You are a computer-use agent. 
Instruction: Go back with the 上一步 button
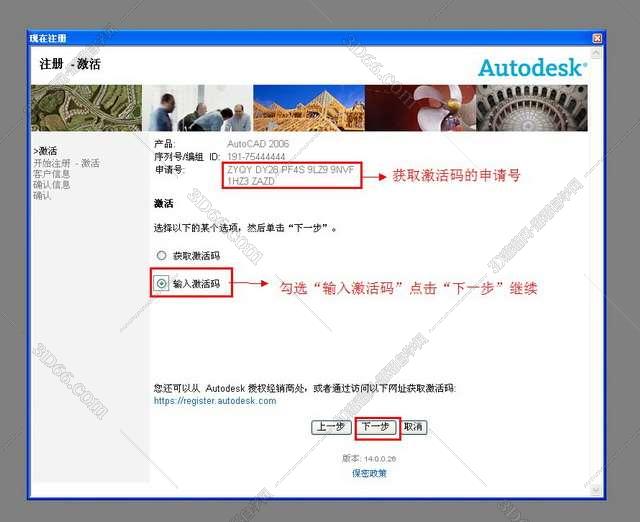[332, 427]
